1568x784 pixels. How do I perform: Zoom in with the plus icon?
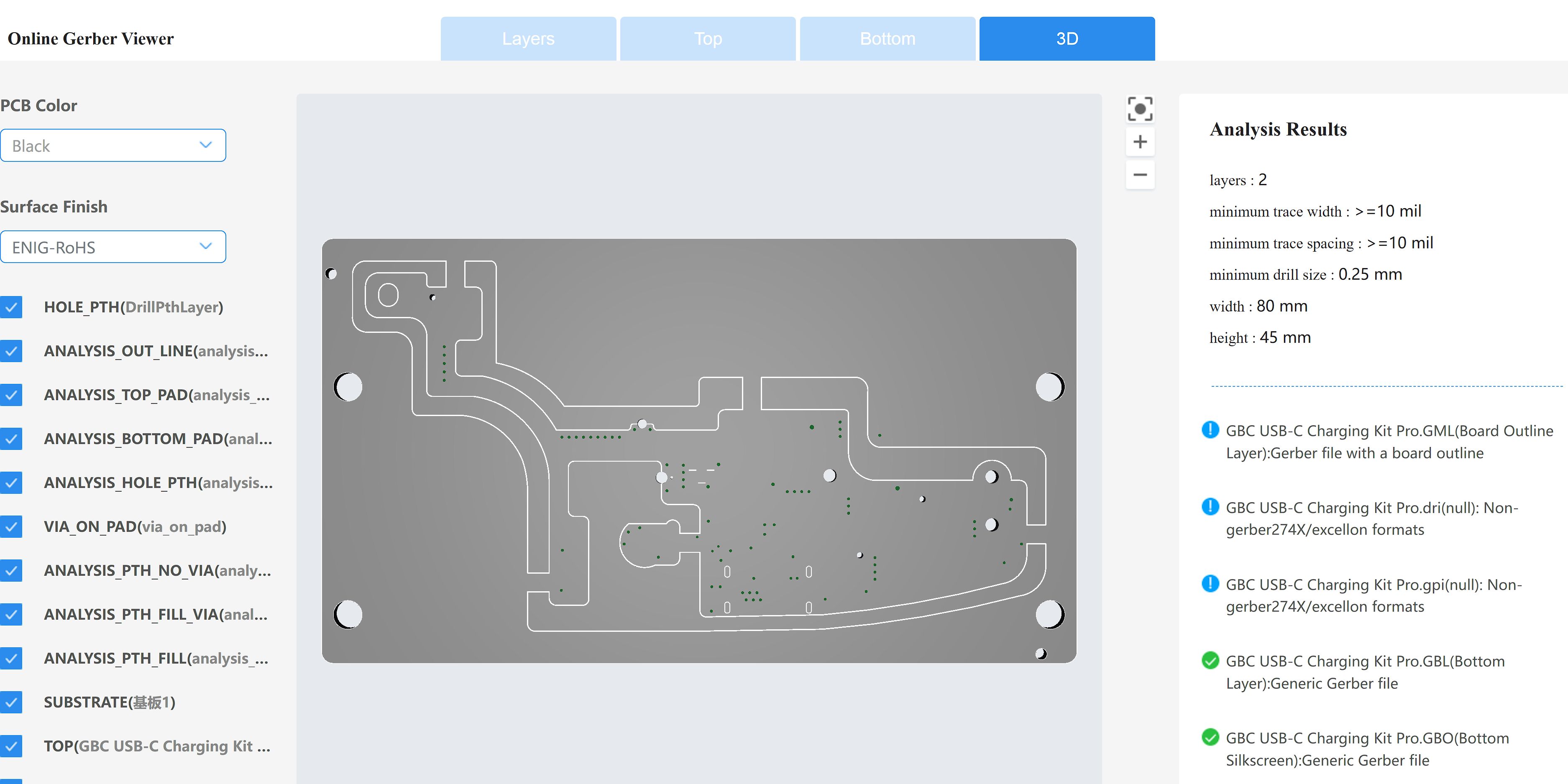tap(1139, 142)
